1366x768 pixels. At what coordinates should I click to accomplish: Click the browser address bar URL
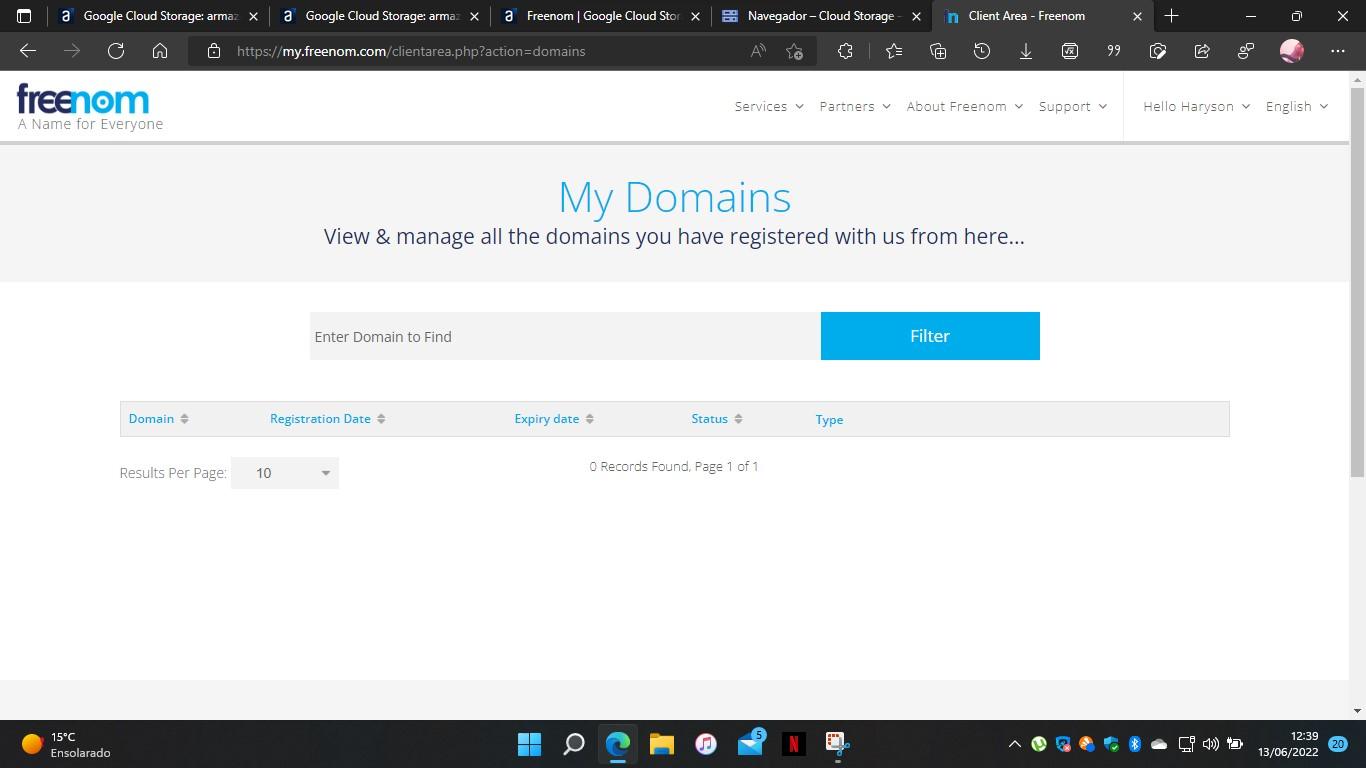point(411,51)
